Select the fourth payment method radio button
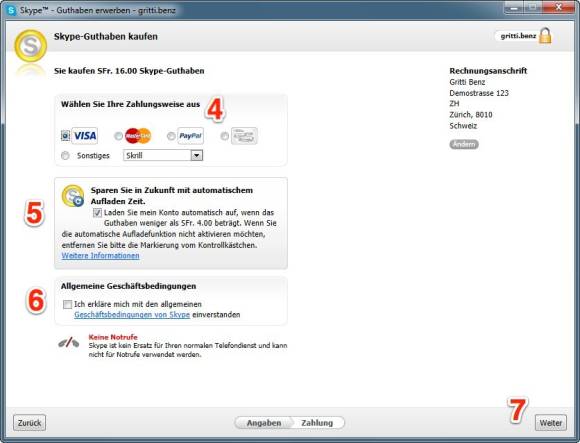 pos(225,136)
